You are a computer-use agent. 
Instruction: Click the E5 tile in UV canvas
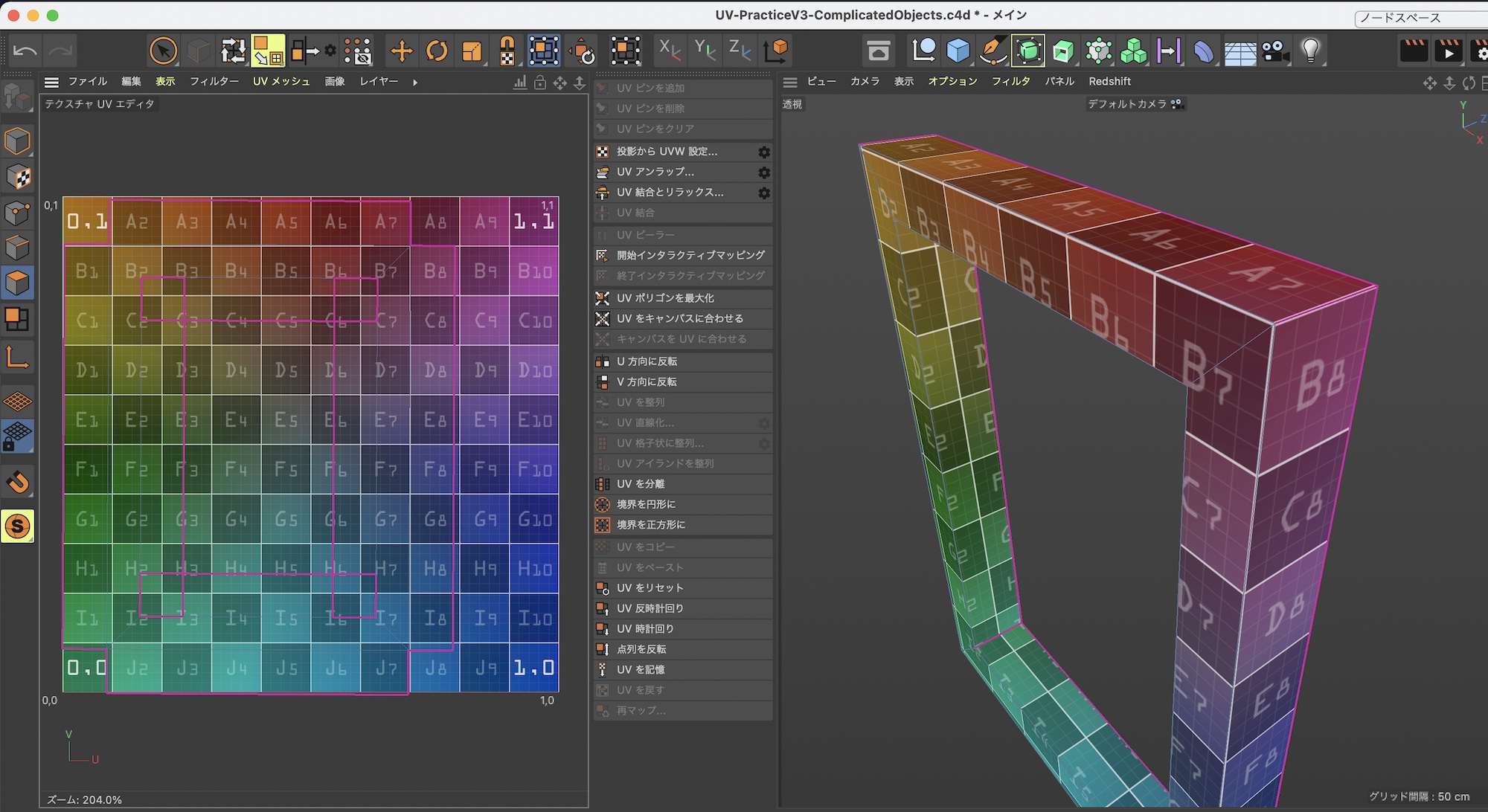tap(286, 420)
